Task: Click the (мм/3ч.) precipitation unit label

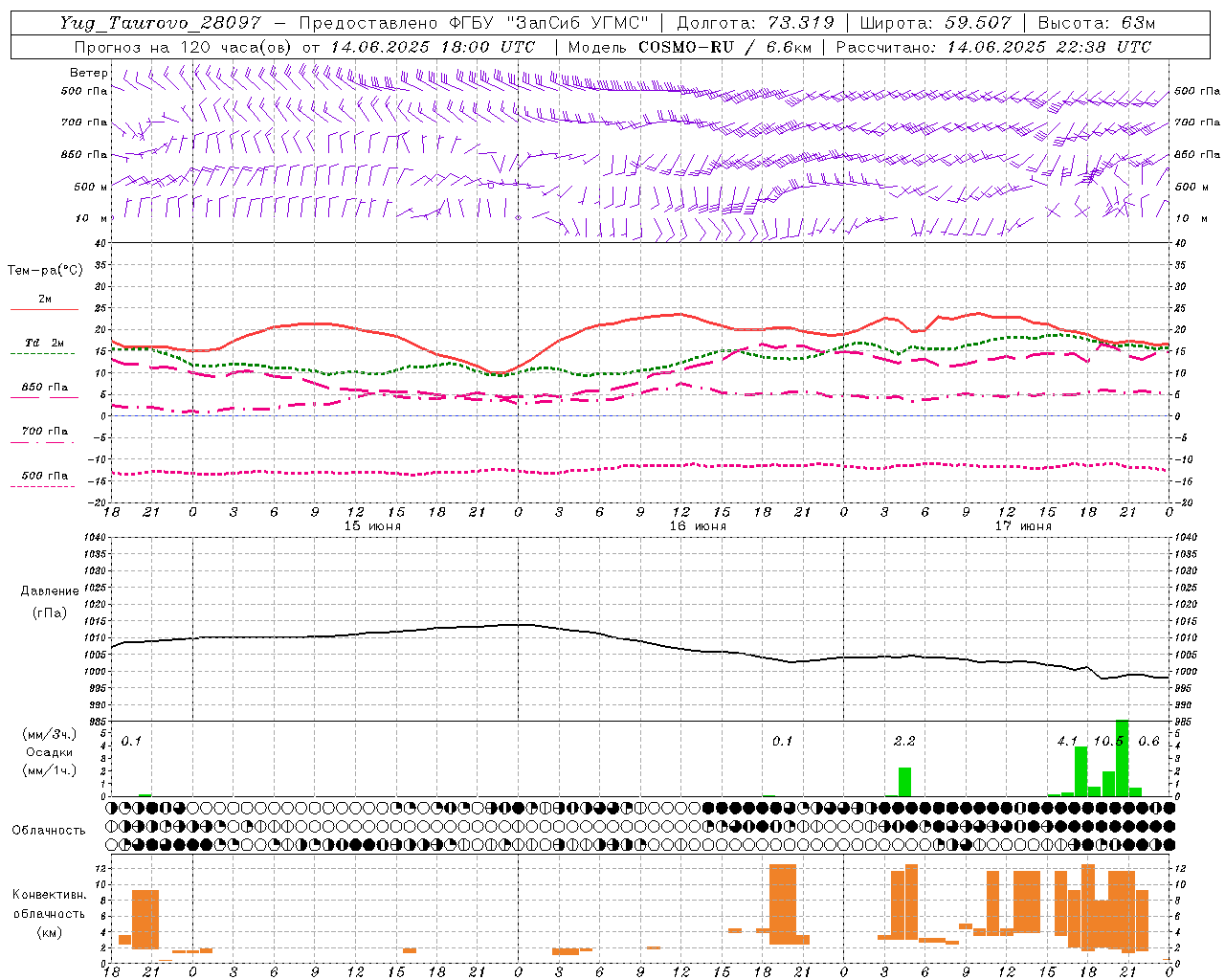Action: [x=51, y=734]
